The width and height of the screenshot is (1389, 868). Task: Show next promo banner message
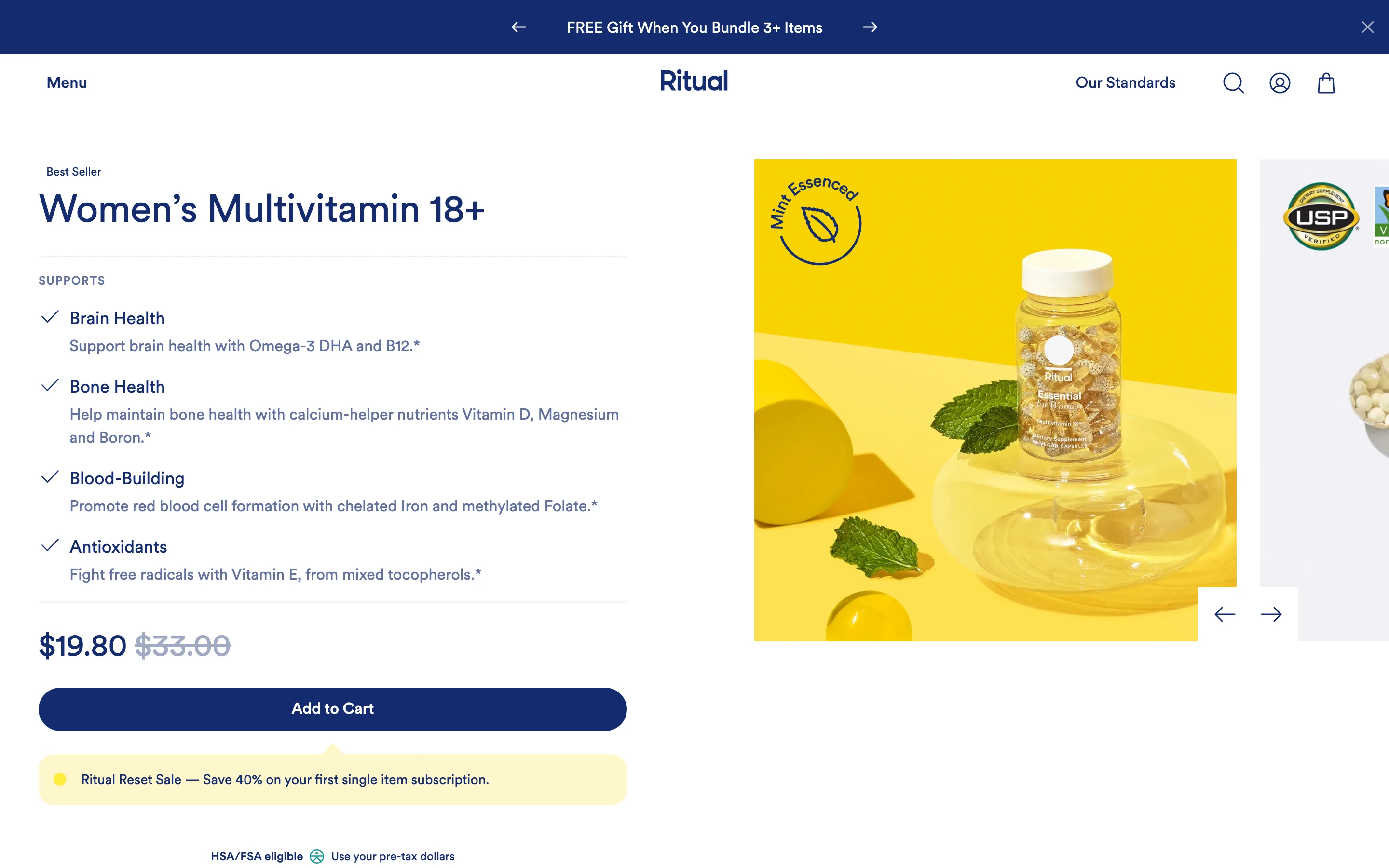(x=870, y=27)
